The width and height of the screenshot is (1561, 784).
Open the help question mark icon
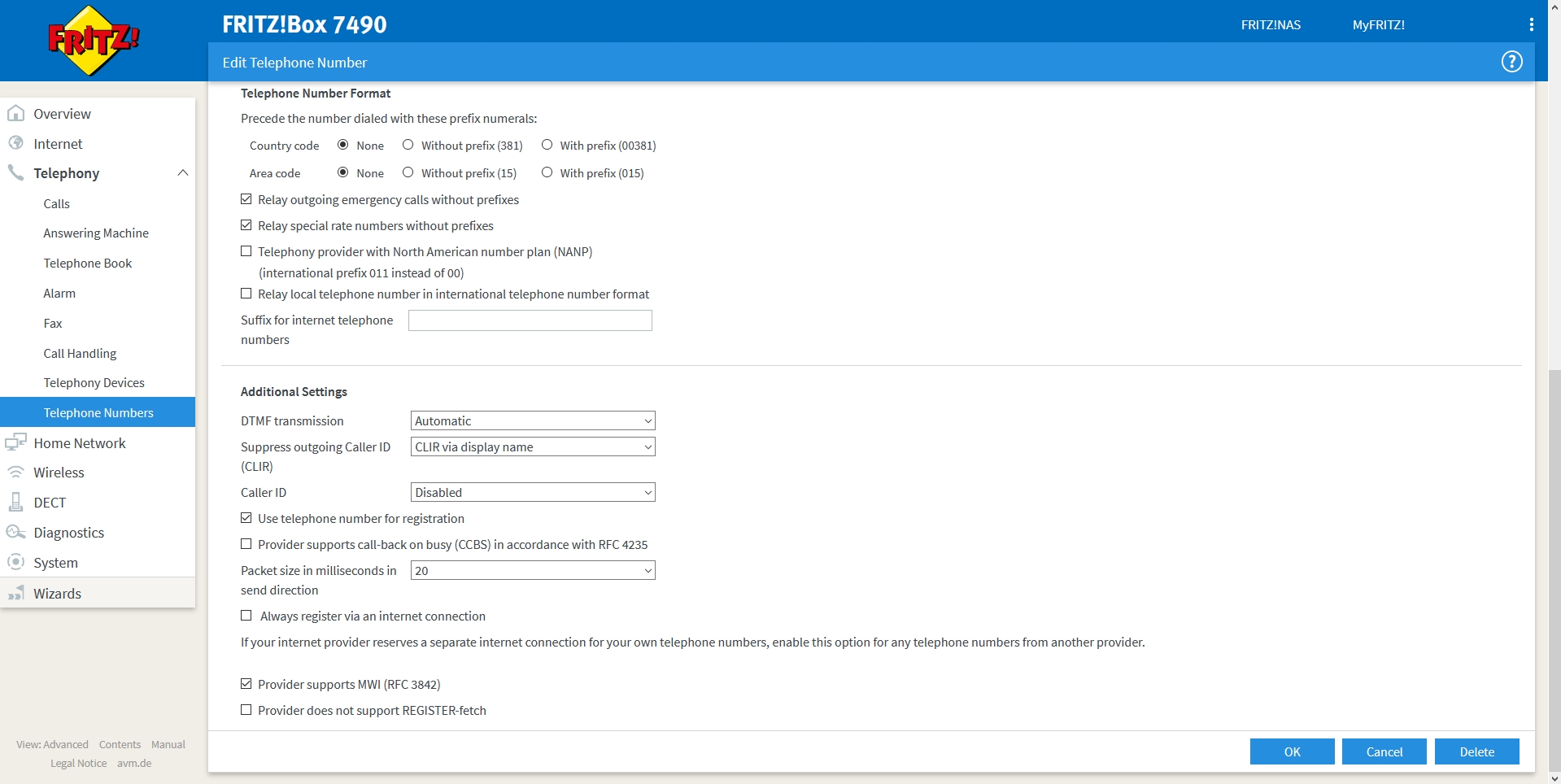click(x=1511, y=62)
